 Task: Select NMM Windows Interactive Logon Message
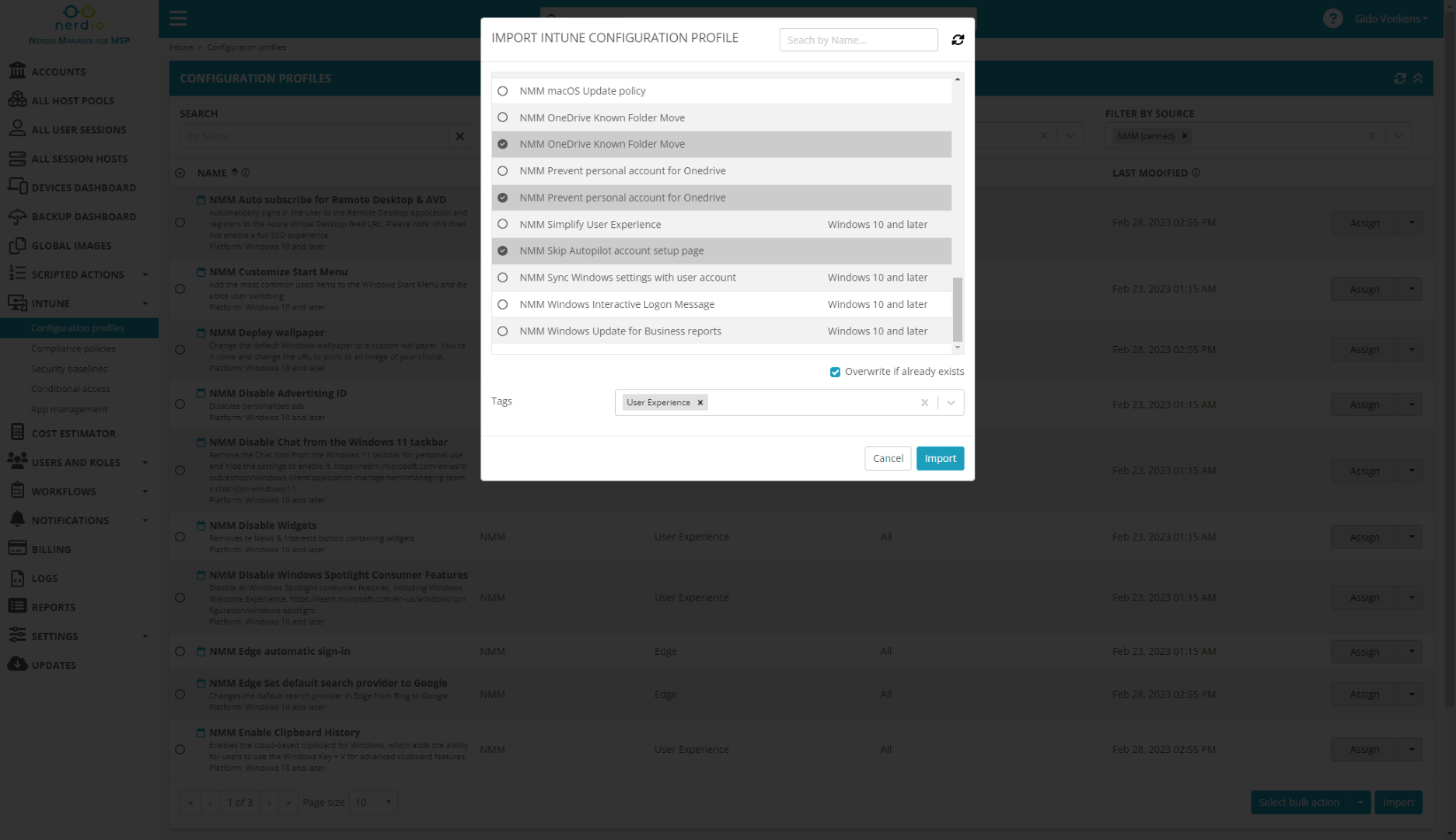tap(503, 304)
